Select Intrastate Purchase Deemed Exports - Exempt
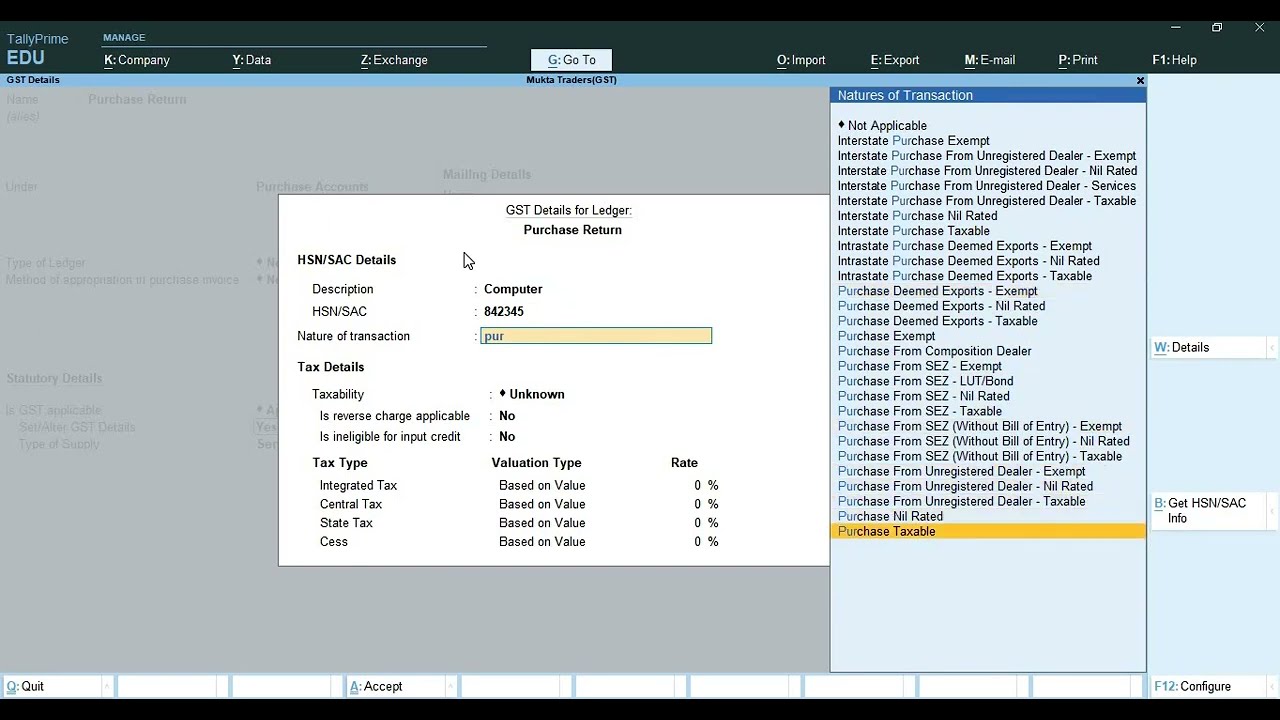Viewport: 1280px width, 720px height. coord(988,246)
